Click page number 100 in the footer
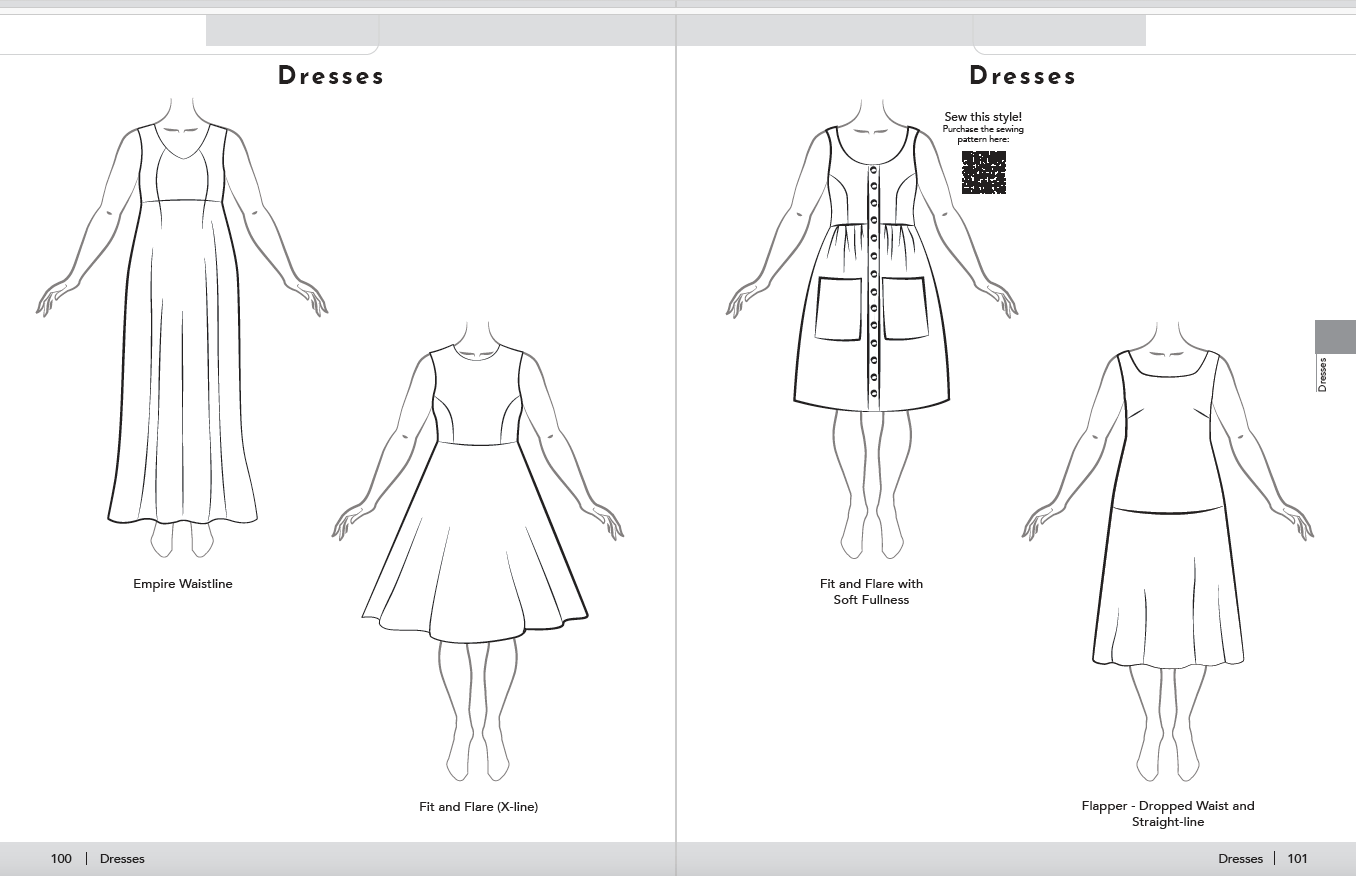Viewport: 1356px width, 876px height. [61, 859]
